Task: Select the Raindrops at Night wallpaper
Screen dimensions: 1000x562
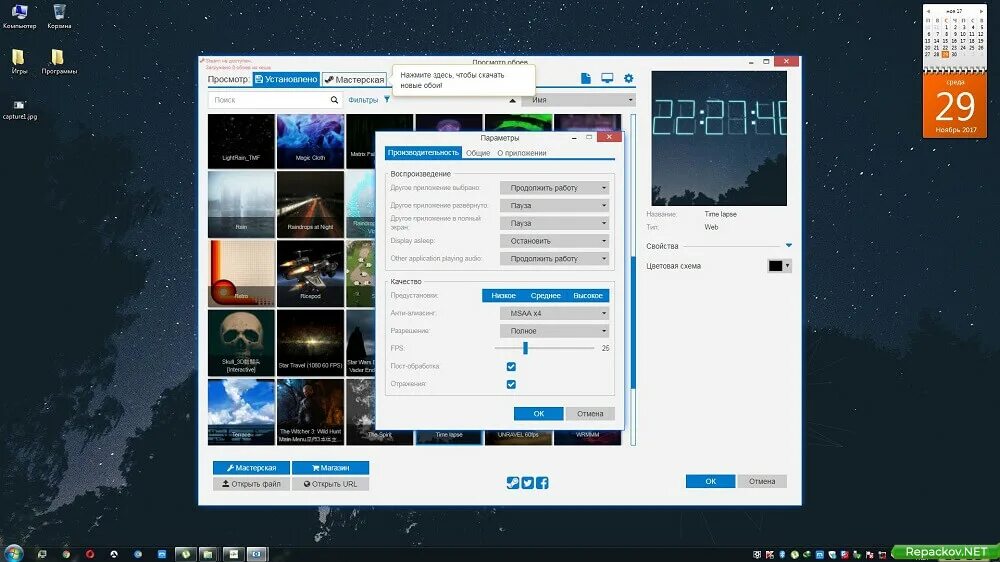Action: pyautogui.click(x=310, y=204)
